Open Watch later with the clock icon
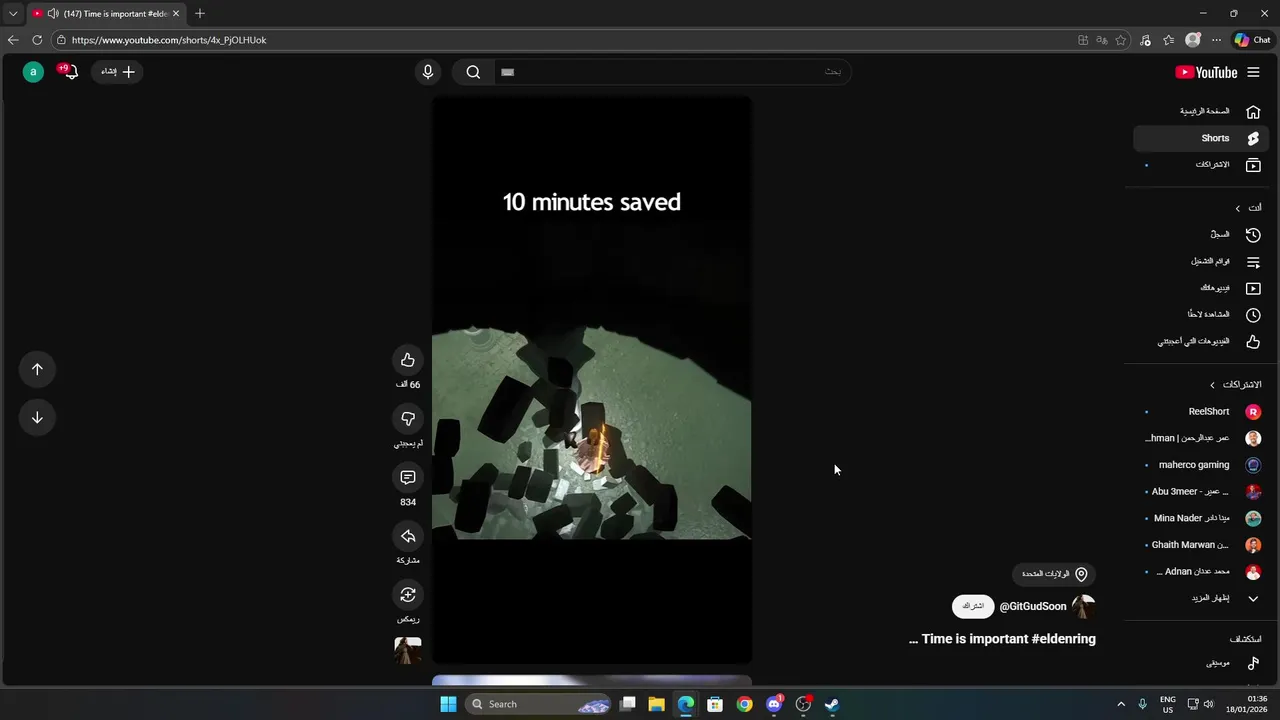The width and height of the screenshot is (1280, 720). (1200, 314)
